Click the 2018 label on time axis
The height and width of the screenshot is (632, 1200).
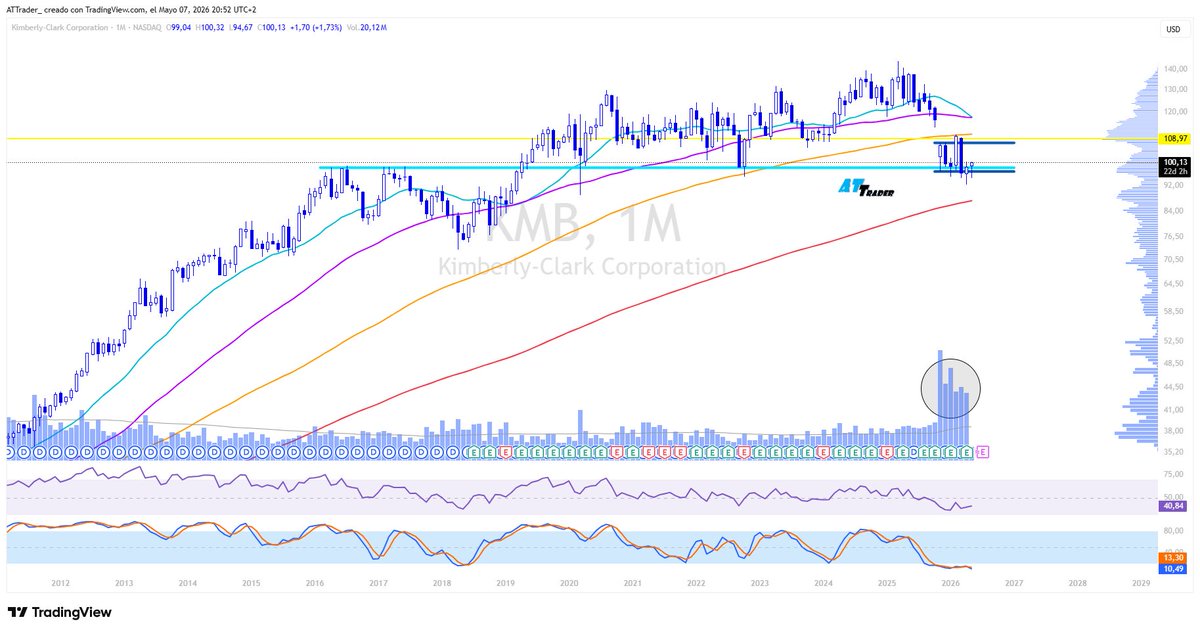coord(442,582)
